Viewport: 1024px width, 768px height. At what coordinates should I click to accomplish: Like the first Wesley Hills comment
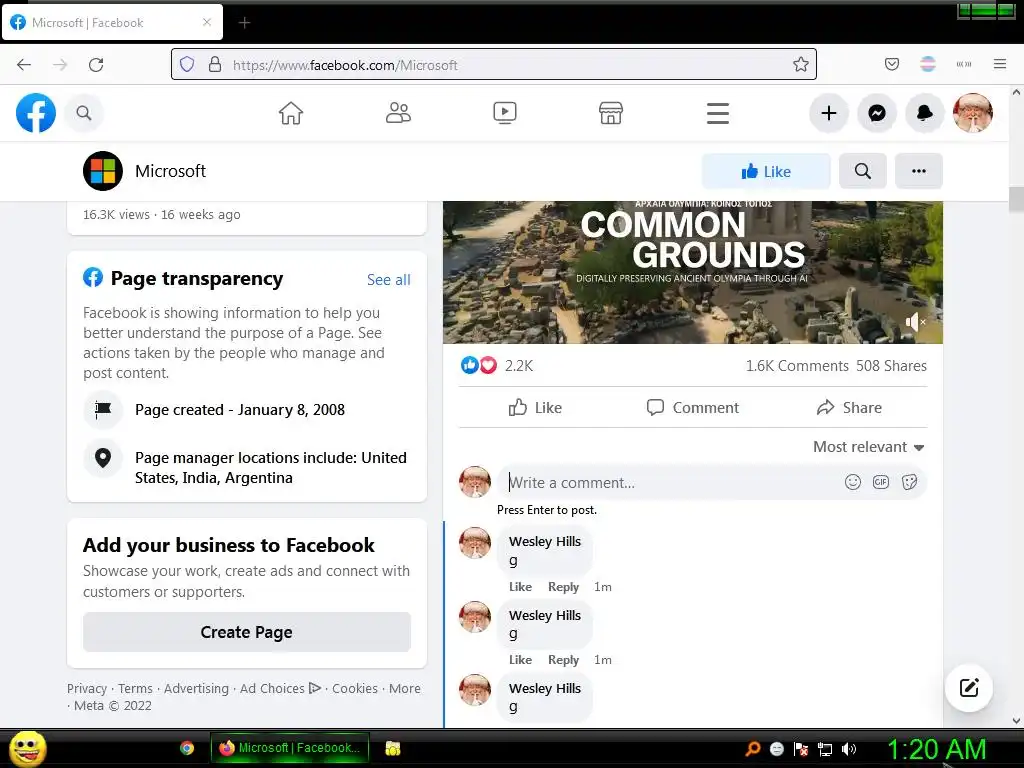tap(520, 586)
